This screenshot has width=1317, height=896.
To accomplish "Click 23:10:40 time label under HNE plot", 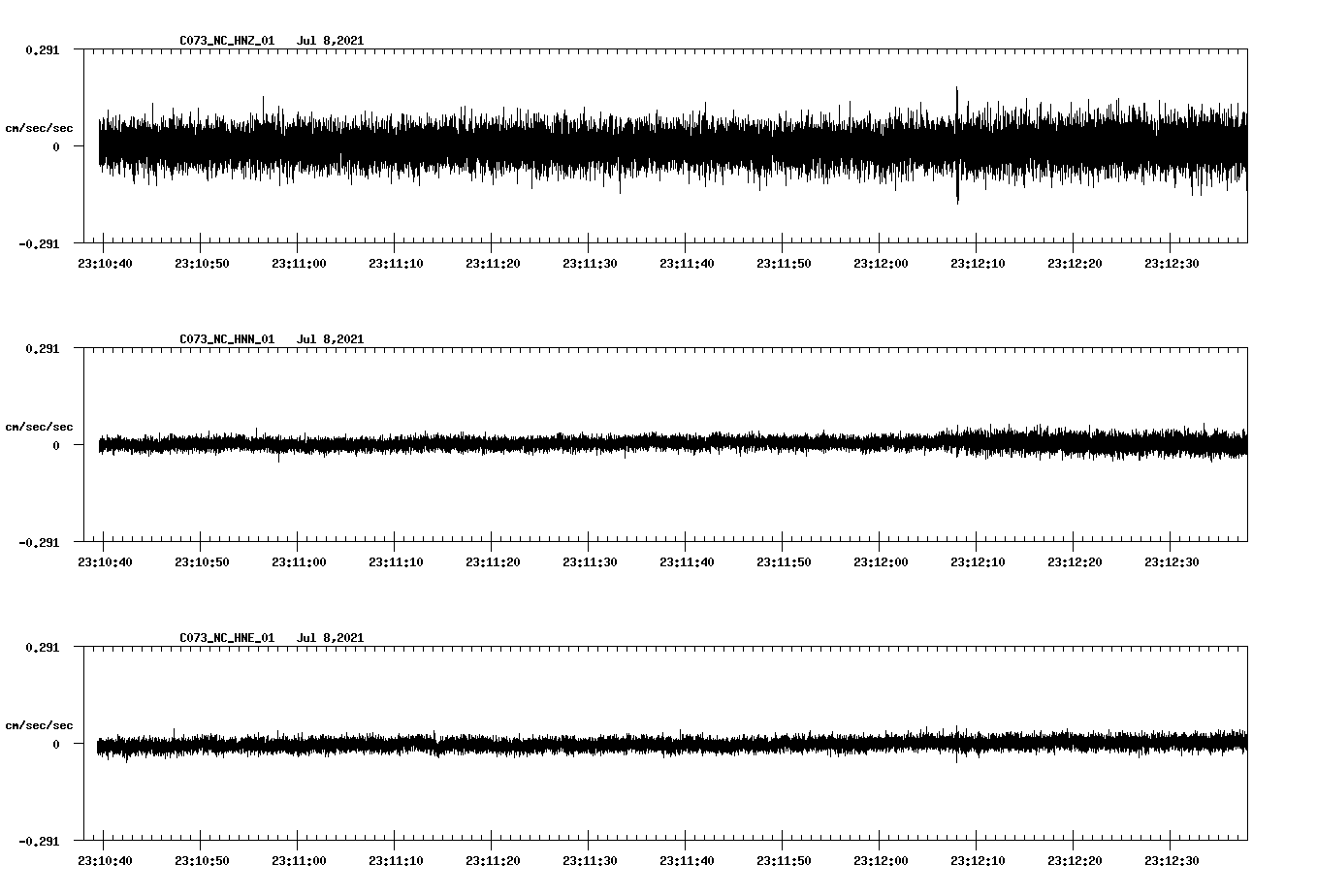I will point(104,860).
